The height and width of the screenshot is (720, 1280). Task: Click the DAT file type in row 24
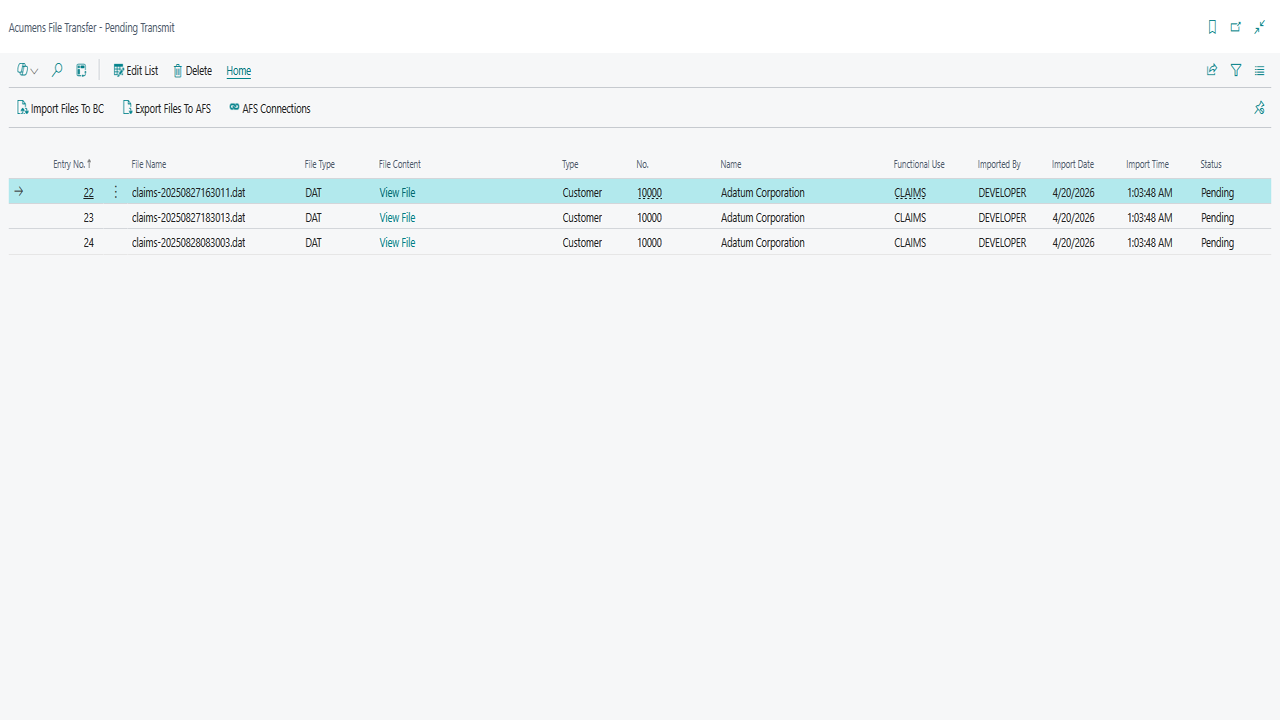[x=314, y=243]
